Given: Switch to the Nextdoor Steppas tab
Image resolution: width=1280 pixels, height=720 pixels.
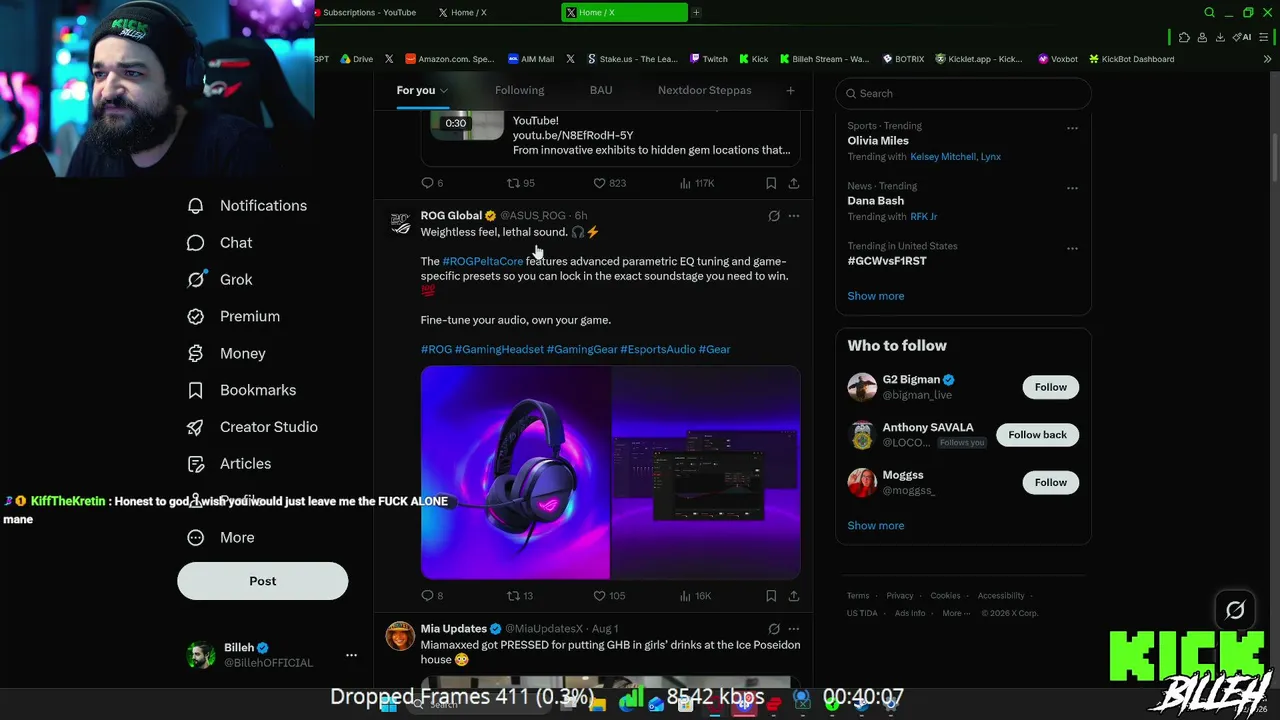Looking at the screenshot, I should 704,91.
